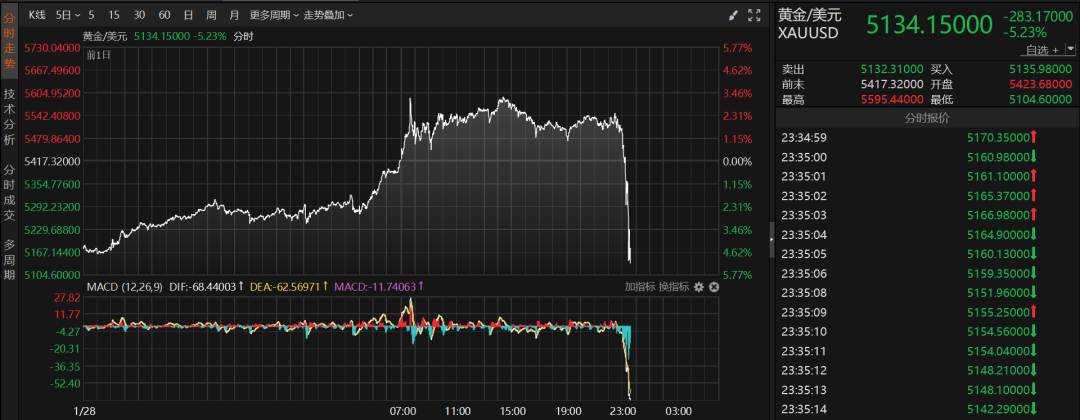Click the 最高 value 5595.44000
Image resolution: width=1080 pixels, height=420 pixels.
tap(892, 100)
